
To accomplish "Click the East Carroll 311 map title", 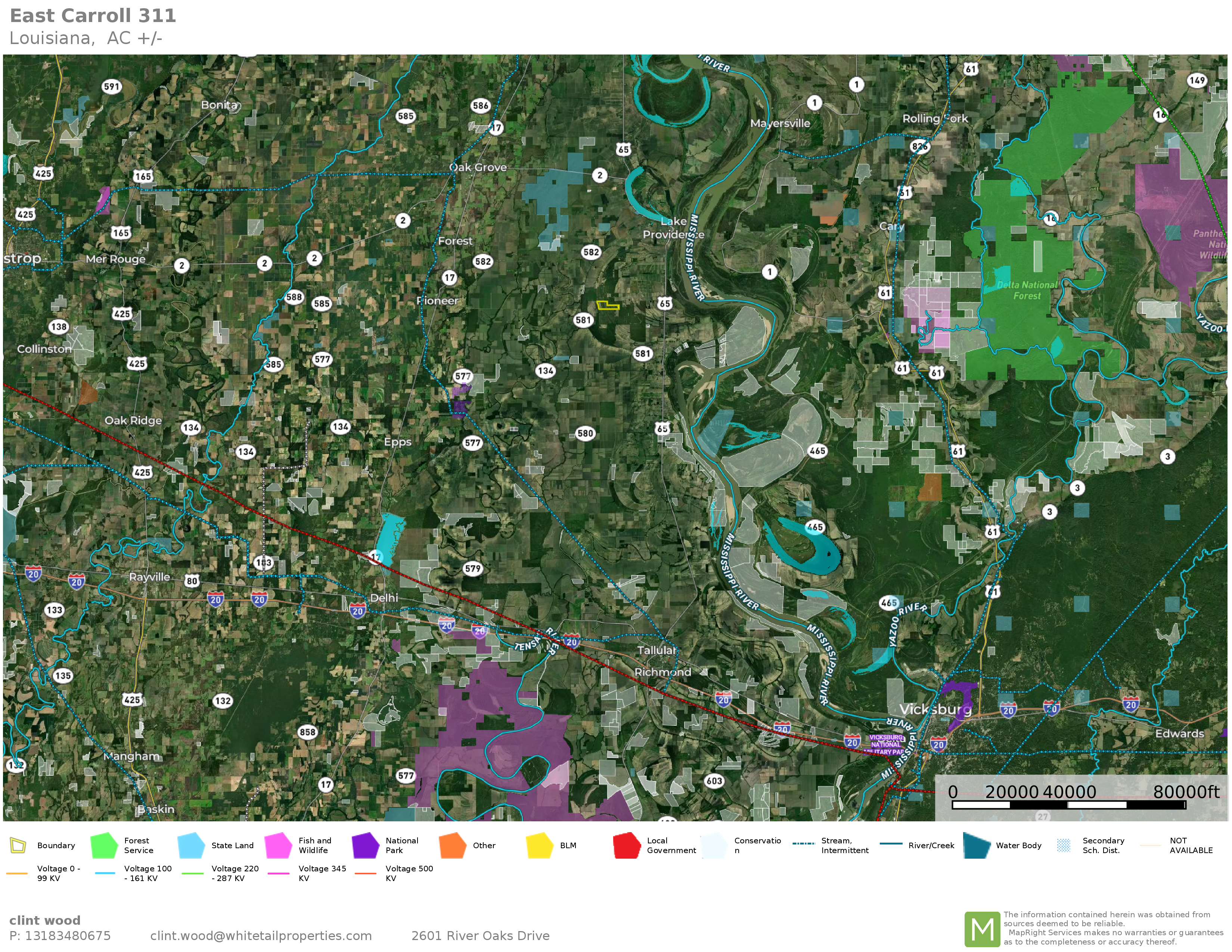I will pyautogui.click(x=93, y=16).
